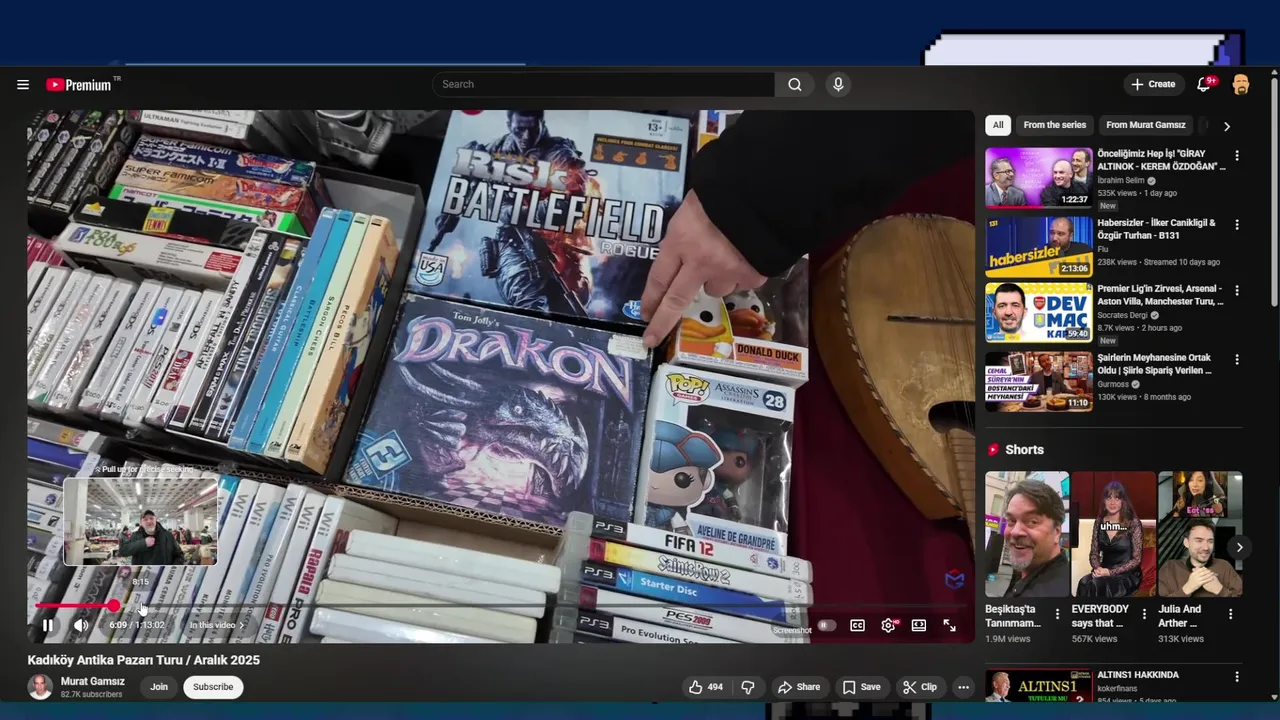Open the hamburger guide menu
This screenshot has width=1280, height=720.
(23, 85)
